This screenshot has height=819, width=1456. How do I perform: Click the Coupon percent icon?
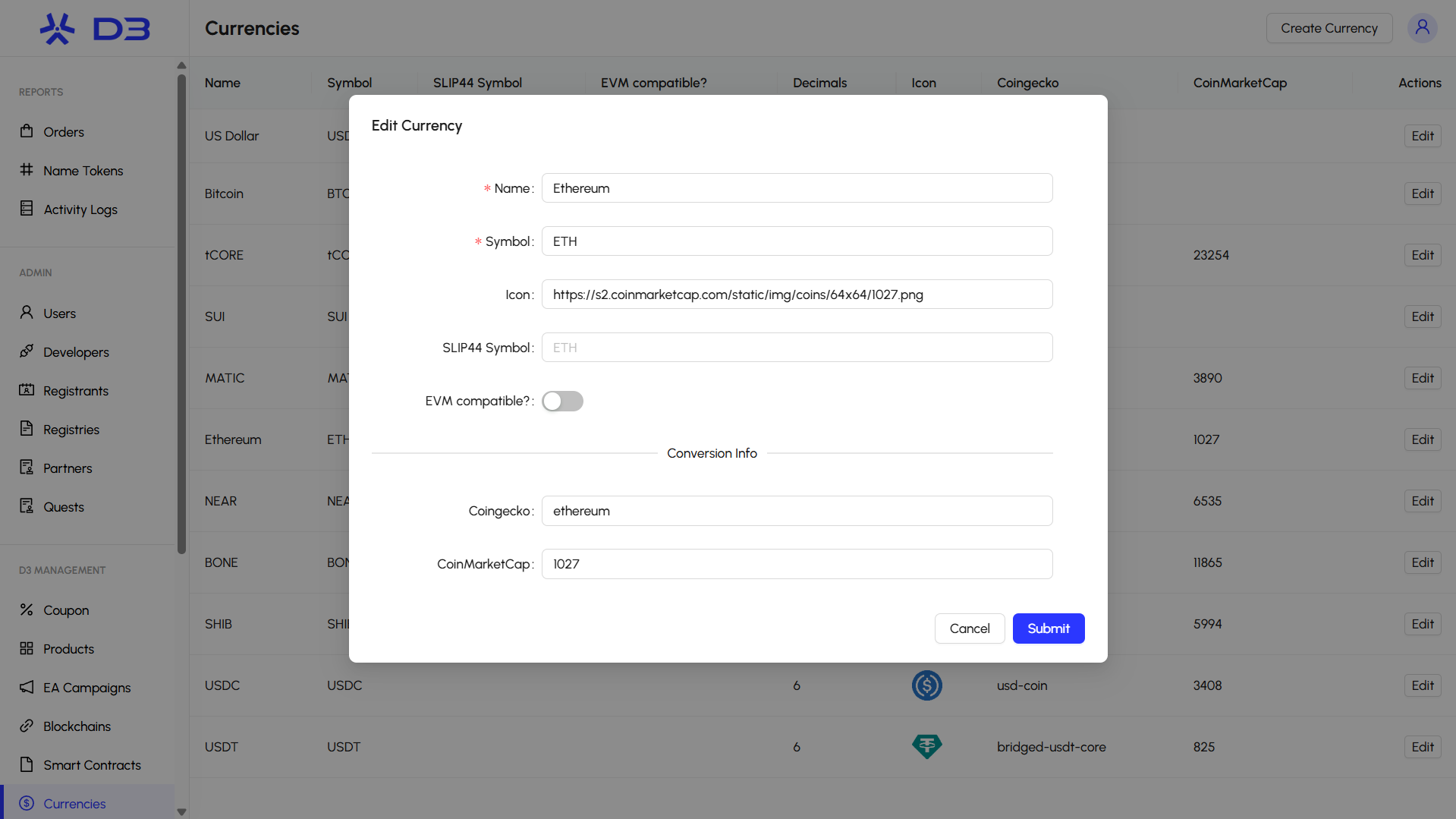[27, 609]
